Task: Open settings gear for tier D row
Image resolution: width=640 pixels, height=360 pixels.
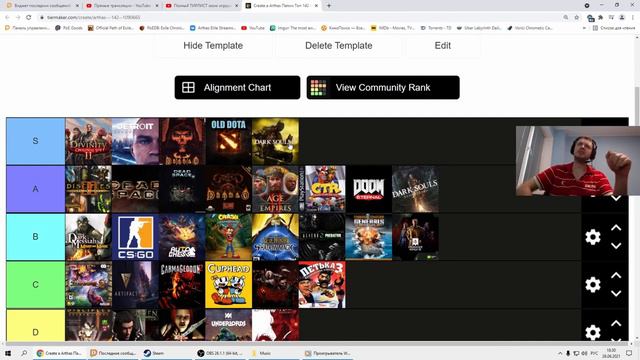Action: point(593,332)
